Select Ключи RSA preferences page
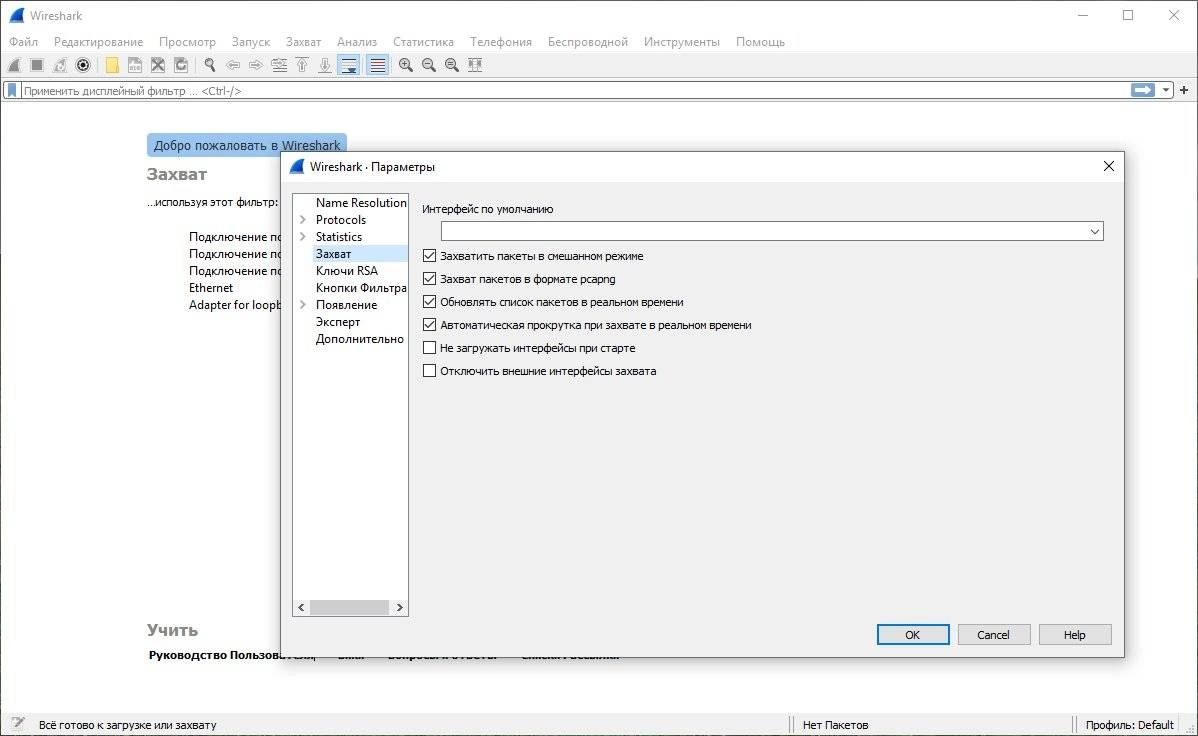This screenshot has width=1198, height=736. [x=346, y=271]
